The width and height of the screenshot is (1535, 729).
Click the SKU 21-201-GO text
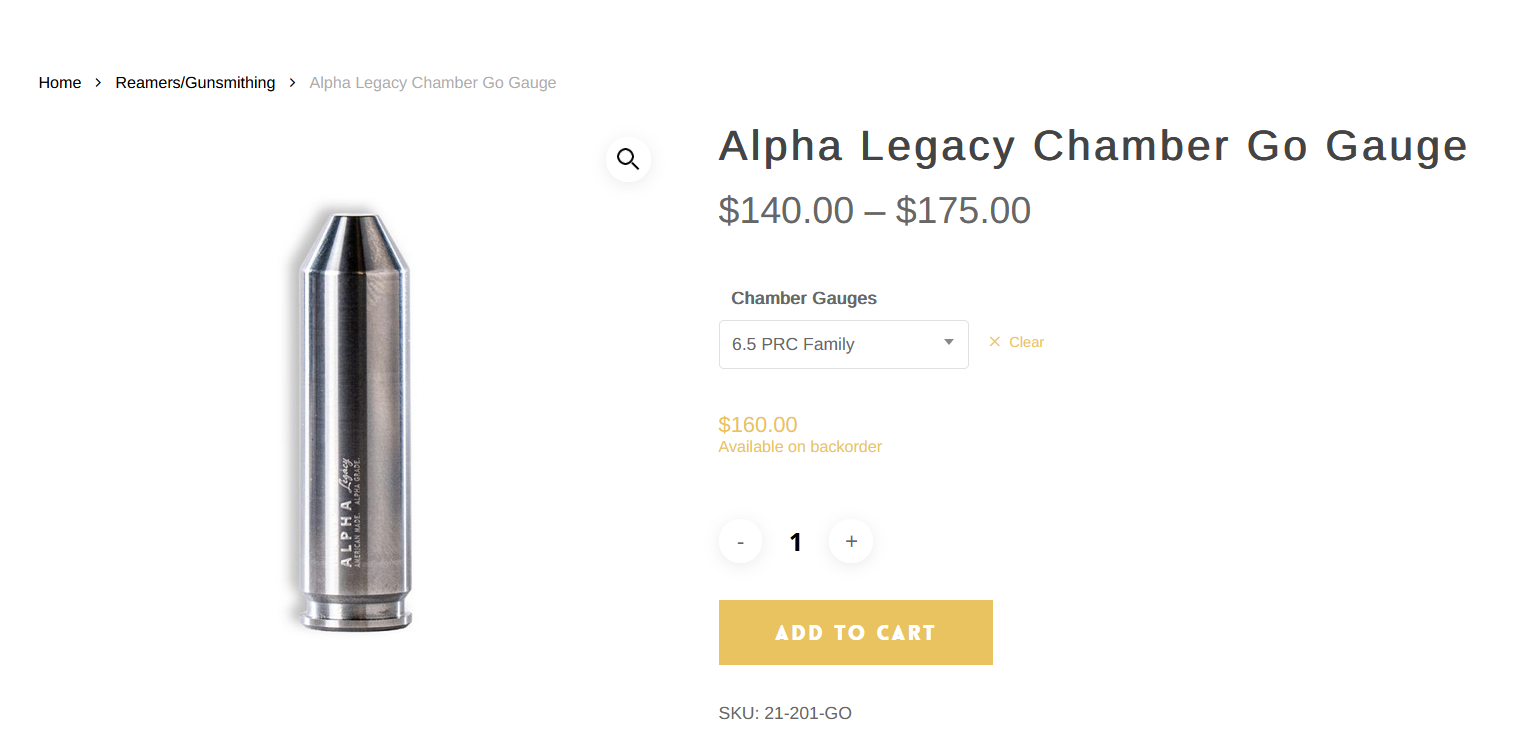click(x=785, y=713)
